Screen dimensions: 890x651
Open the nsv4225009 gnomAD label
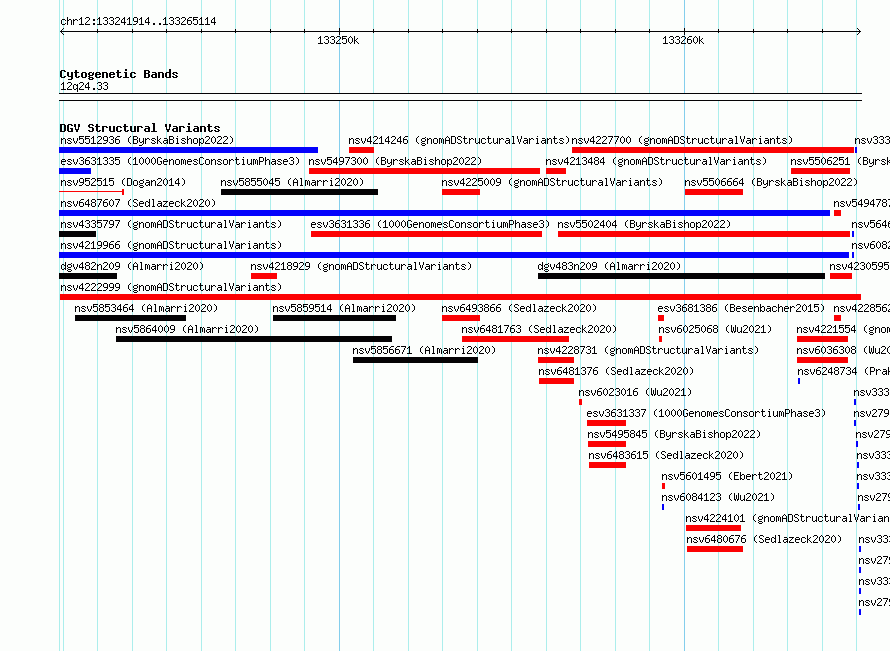pyautogui.click(x=552, y=182)
